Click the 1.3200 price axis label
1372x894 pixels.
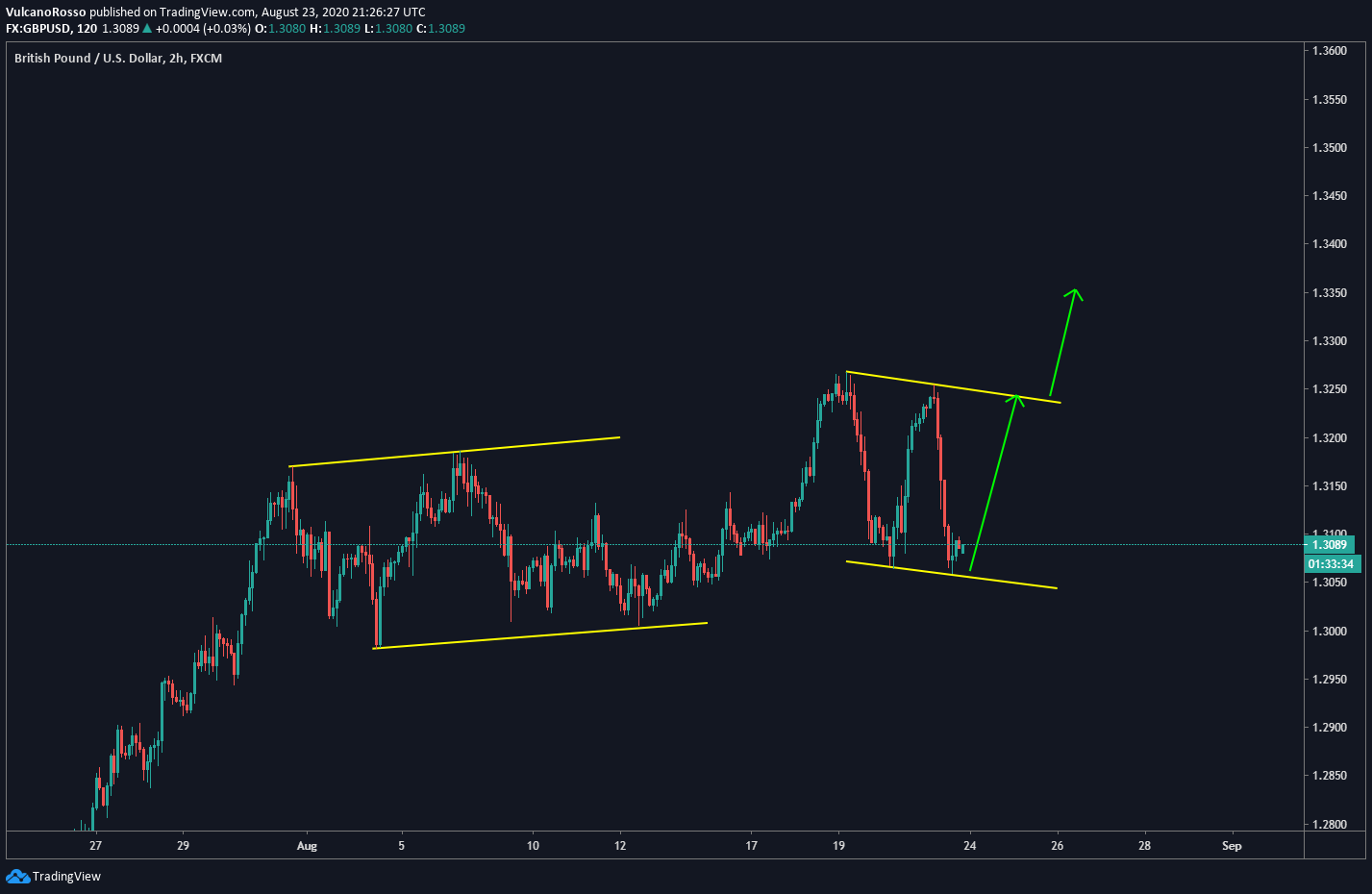(1330, 438)
